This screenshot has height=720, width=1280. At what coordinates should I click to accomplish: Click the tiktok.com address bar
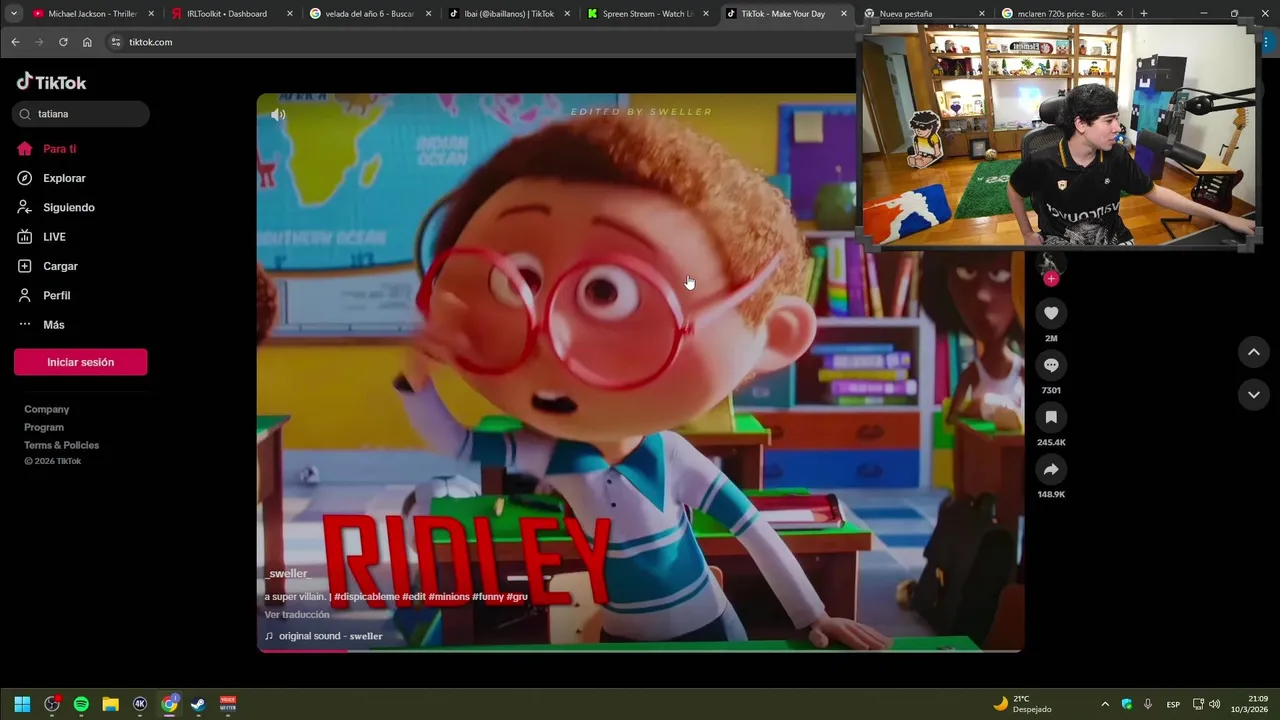pyautogui.click(x=480, y=42)
